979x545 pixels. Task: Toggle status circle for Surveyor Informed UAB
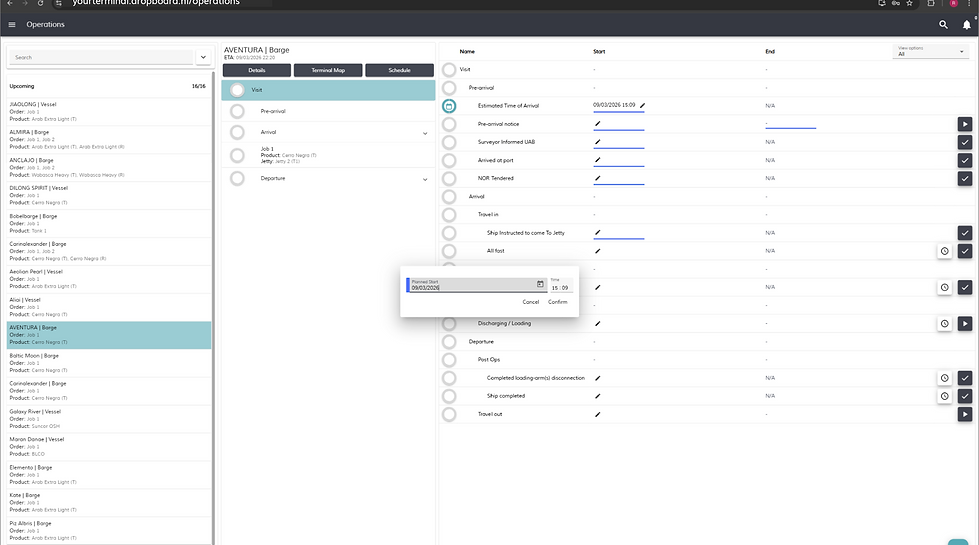(449, 142)
